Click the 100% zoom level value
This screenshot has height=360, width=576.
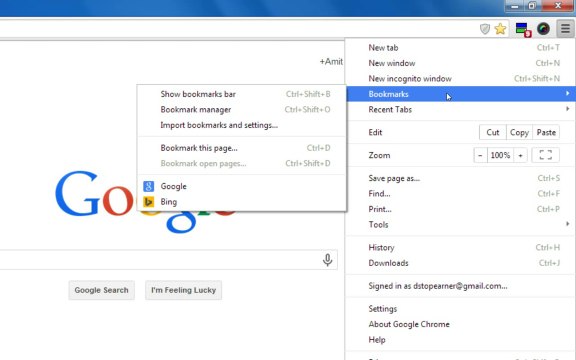click(x=500, y=155)
